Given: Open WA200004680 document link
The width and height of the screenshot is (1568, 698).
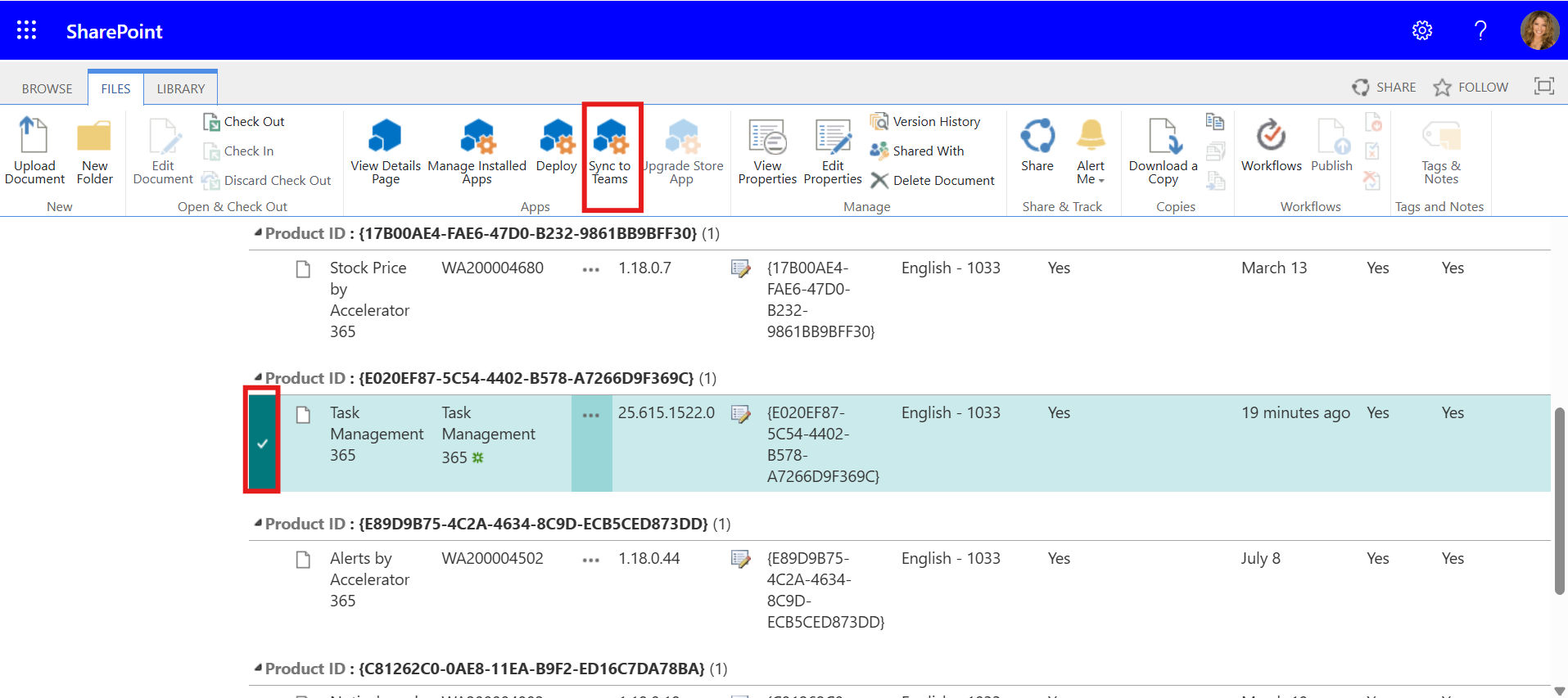Looking at the screenshot, I should pos(492,268).
